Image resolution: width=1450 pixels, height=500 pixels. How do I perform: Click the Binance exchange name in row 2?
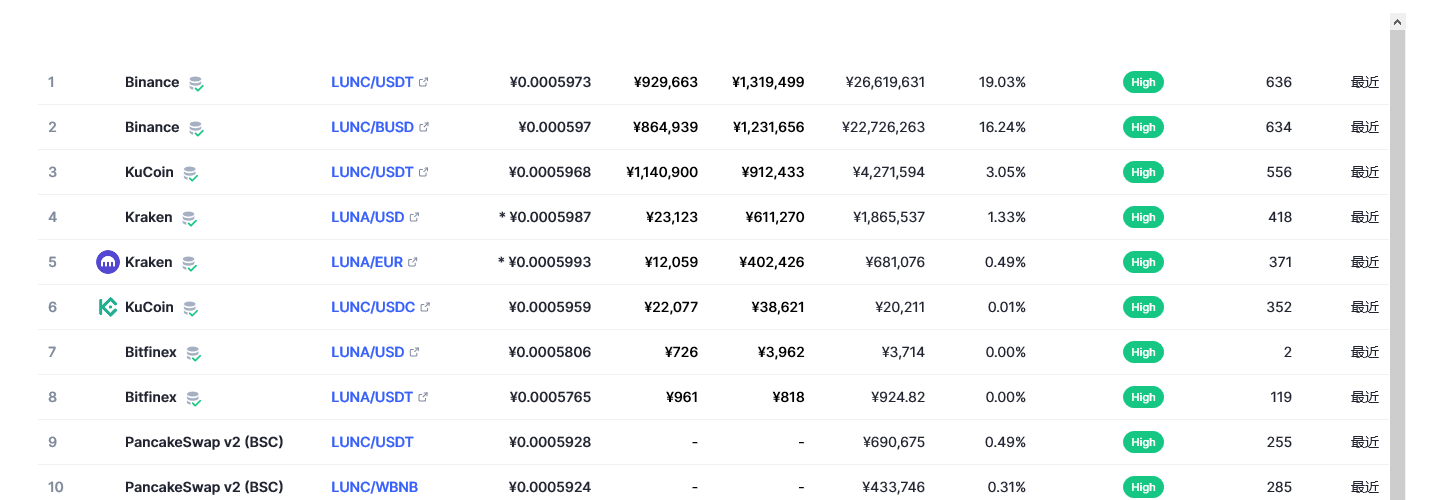[152, 127]
